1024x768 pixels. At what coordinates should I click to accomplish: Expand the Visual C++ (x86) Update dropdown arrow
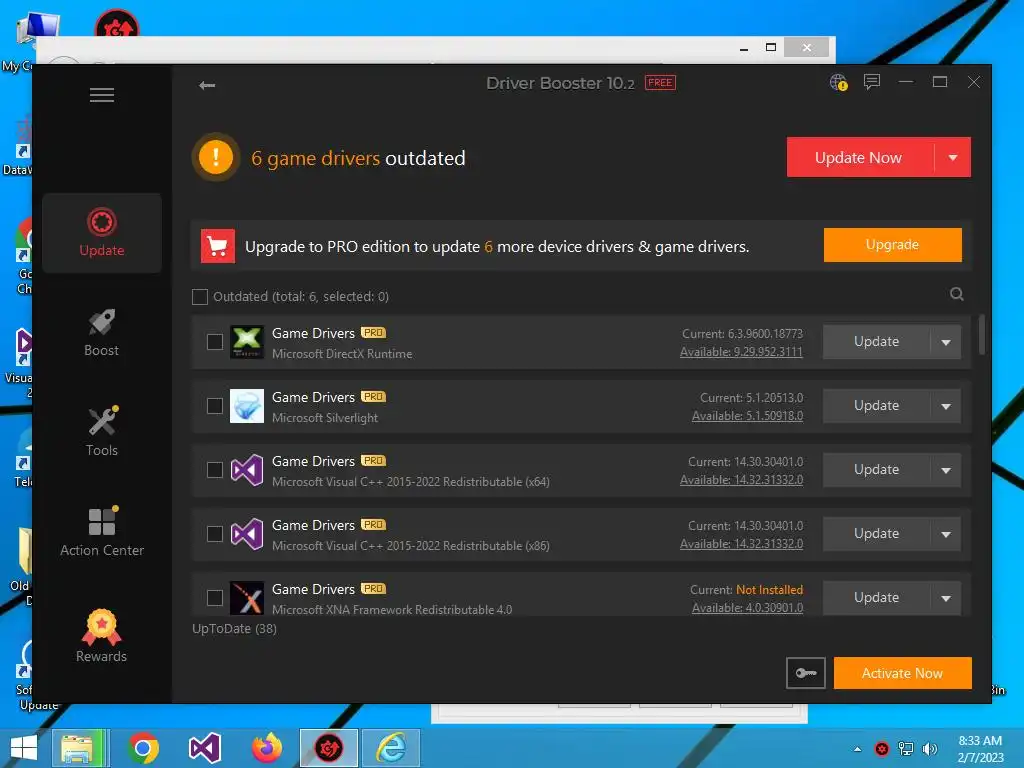(x=946, y=534)
